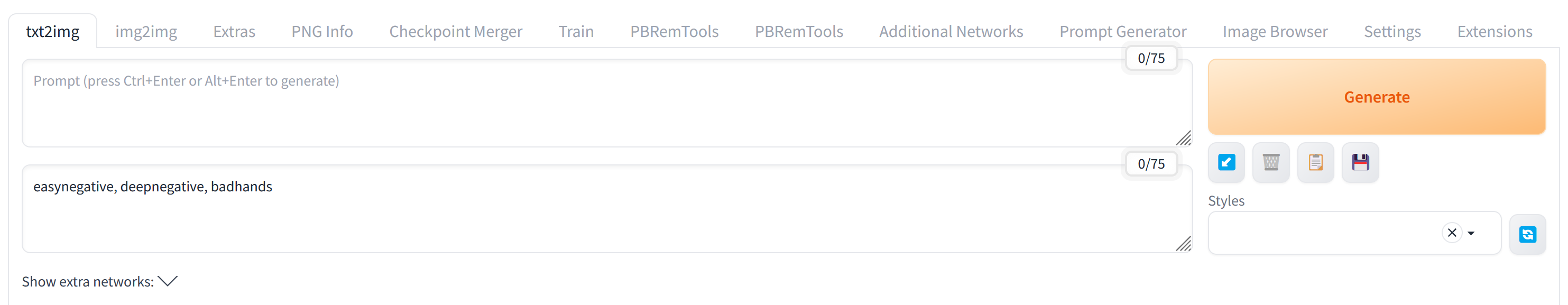This screenshot has height=305, width=1568.
Task: Save current prompt as style with floppy icon
Action: (1360, 162)
